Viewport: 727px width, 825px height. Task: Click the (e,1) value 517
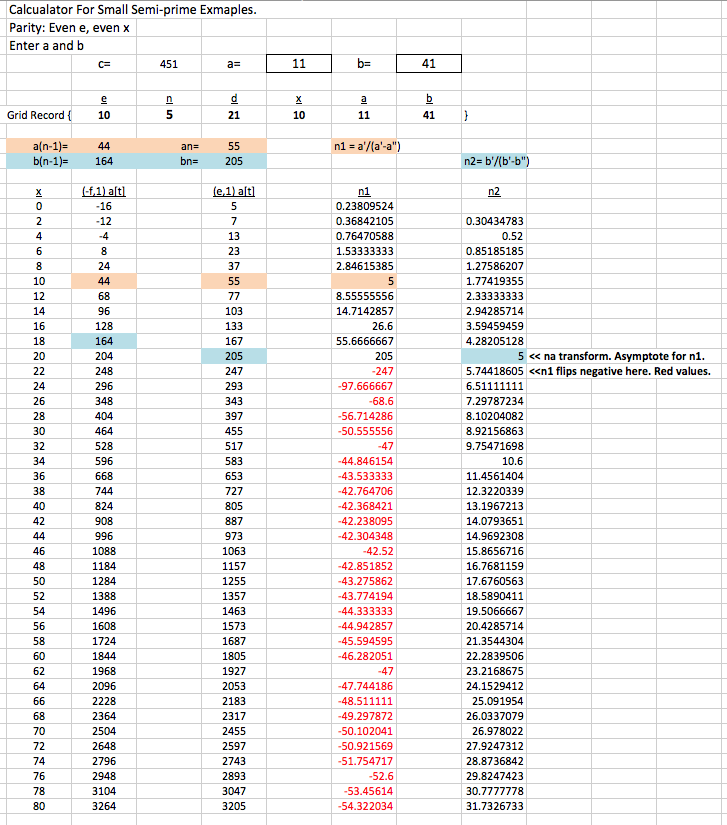pyautogui.click(x=234, y=446)
